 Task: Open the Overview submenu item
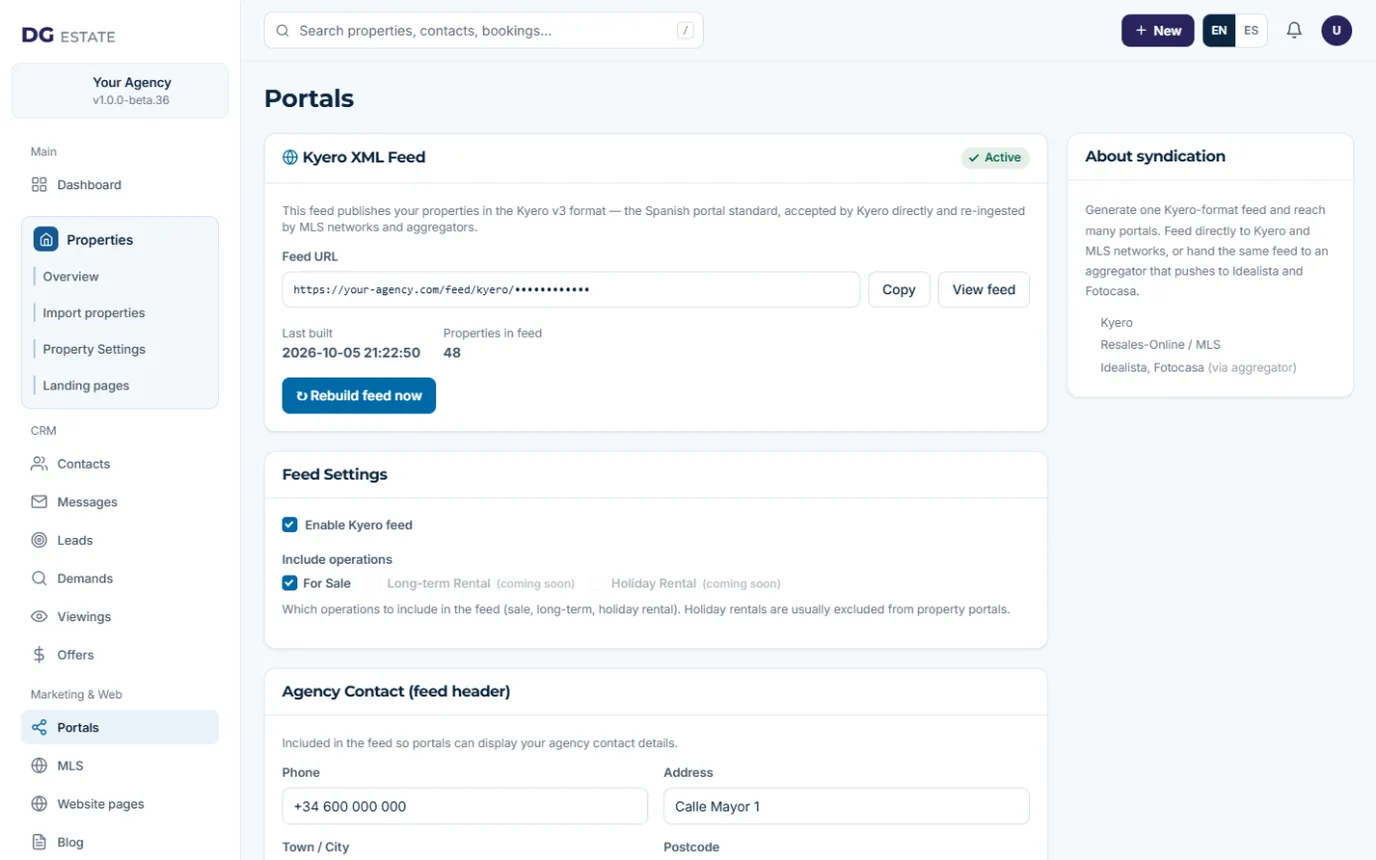[71, 276]
